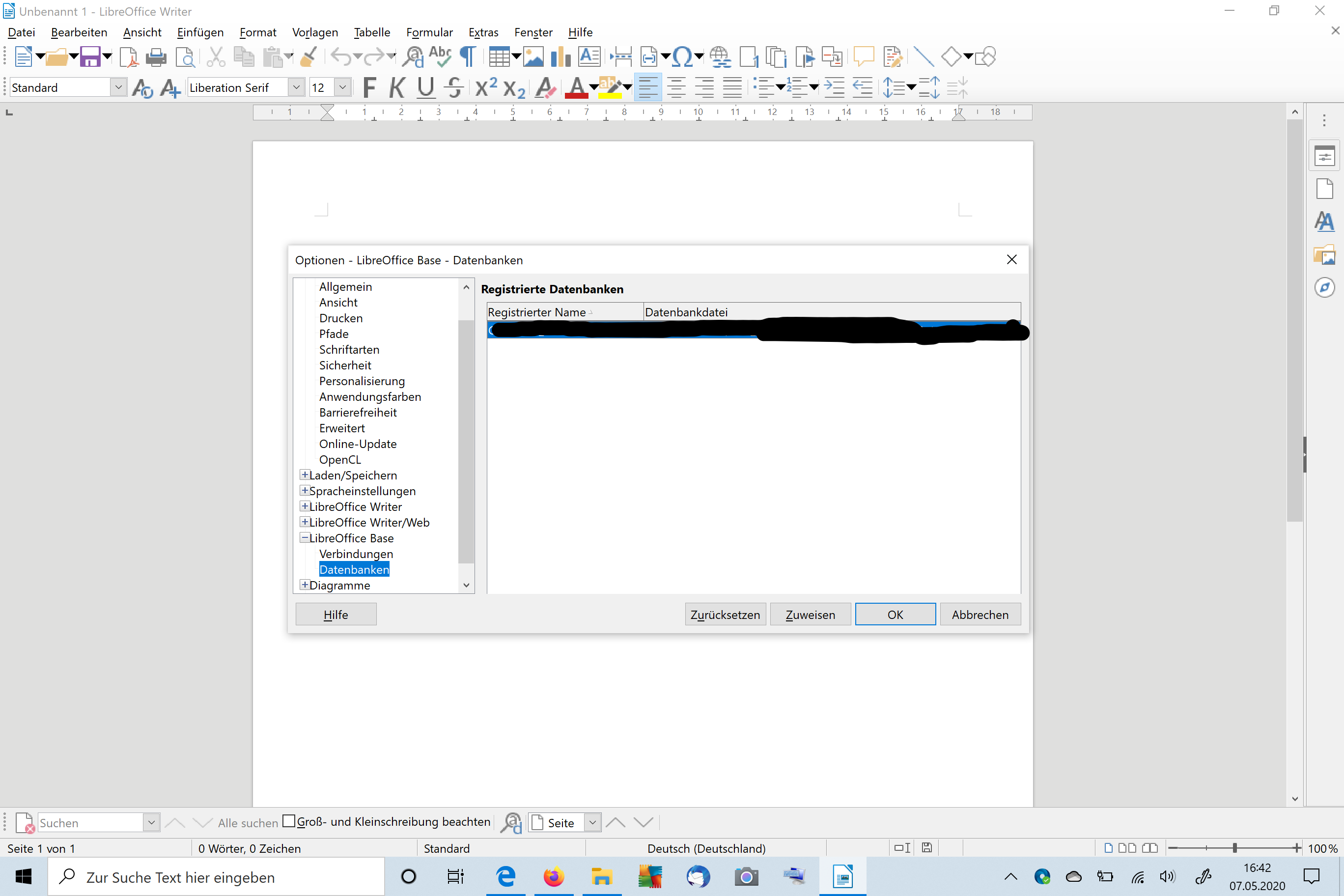Open the font size dropdown
This screenshot has width=1344, height=896.
pos(342,87)
